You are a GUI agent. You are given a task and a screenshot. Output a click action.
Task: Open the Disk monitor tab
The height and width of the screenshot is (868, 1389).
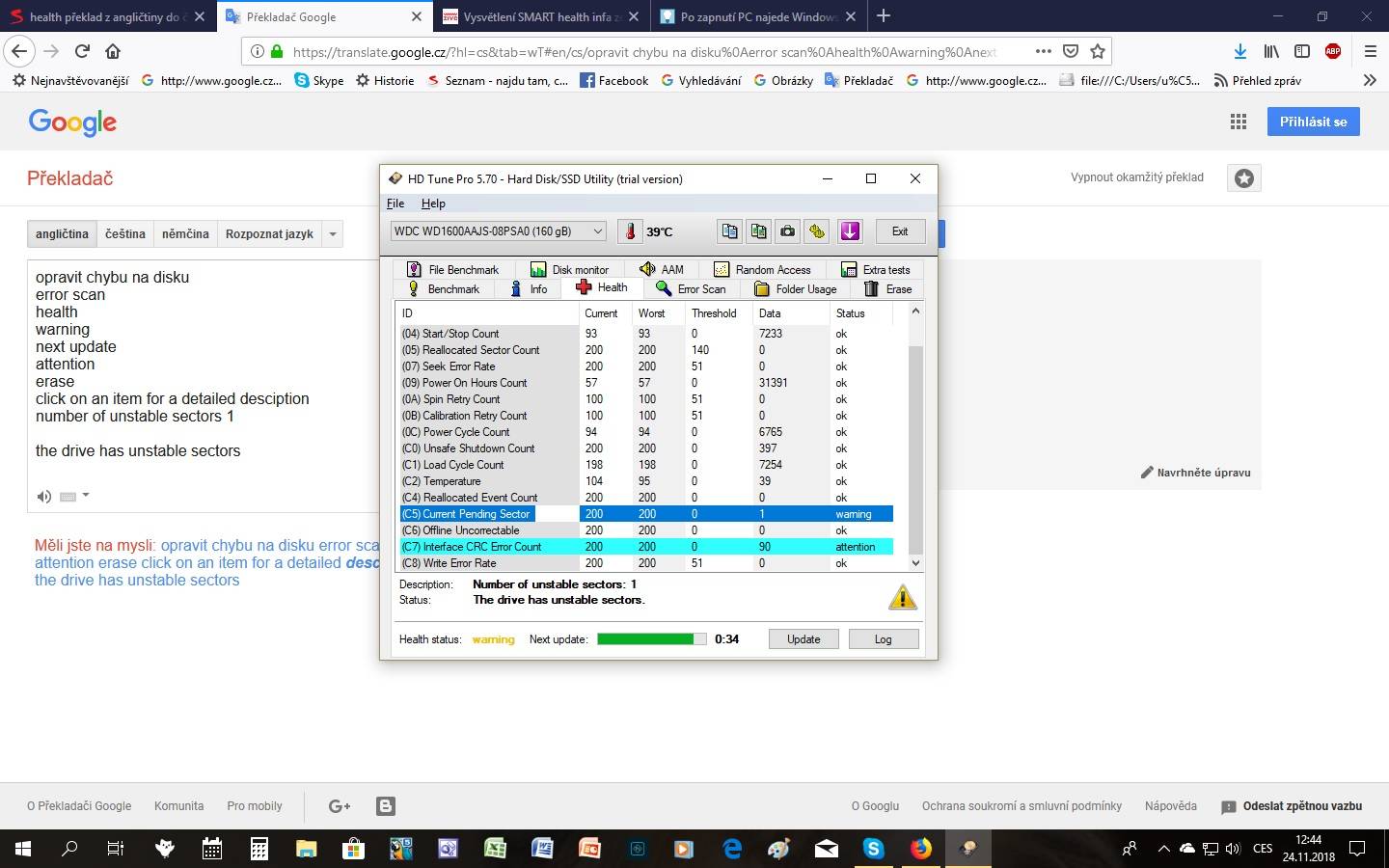[x=569, y=270]
